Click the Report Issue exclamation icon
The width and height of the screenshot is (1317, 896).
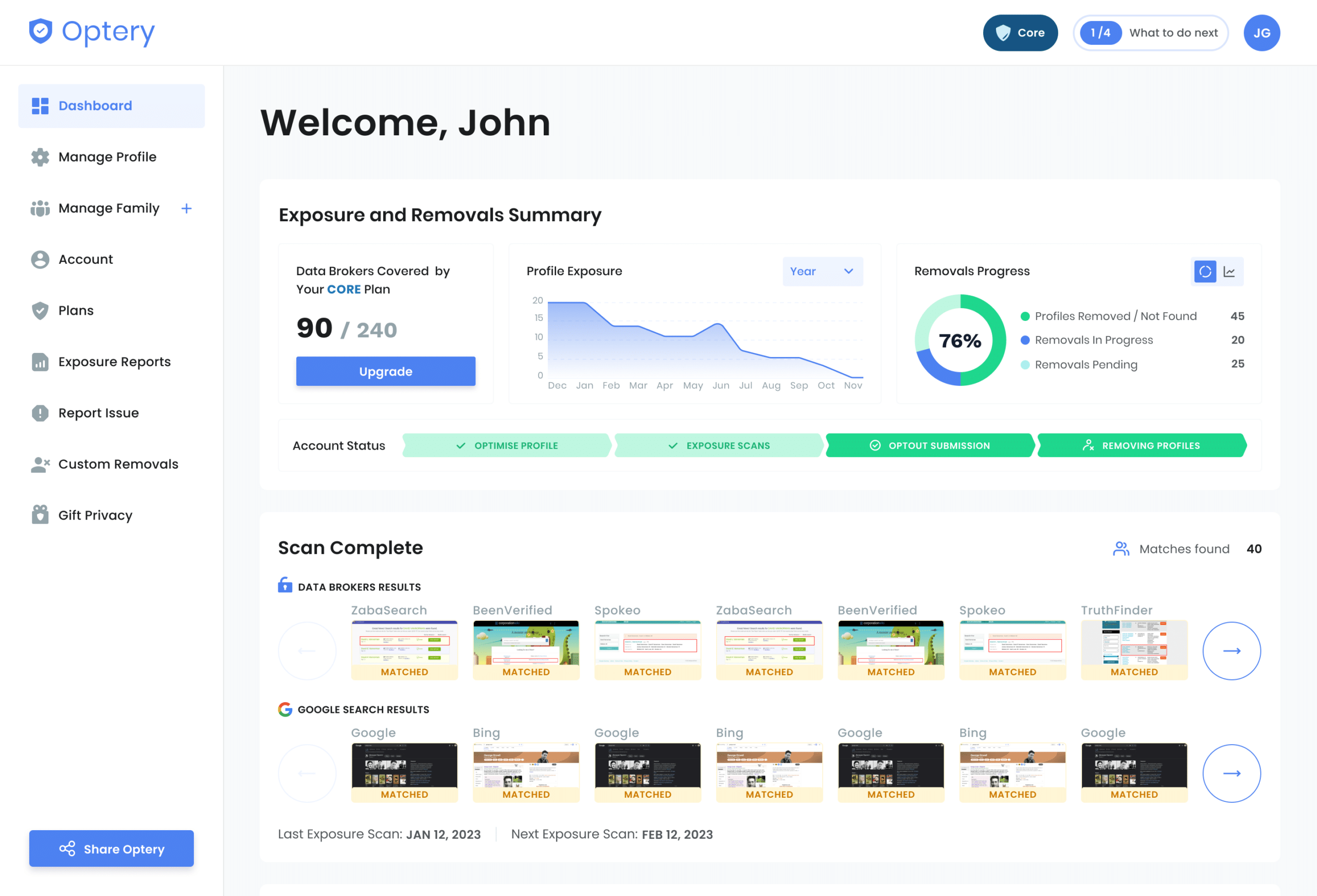click(40, 413)
